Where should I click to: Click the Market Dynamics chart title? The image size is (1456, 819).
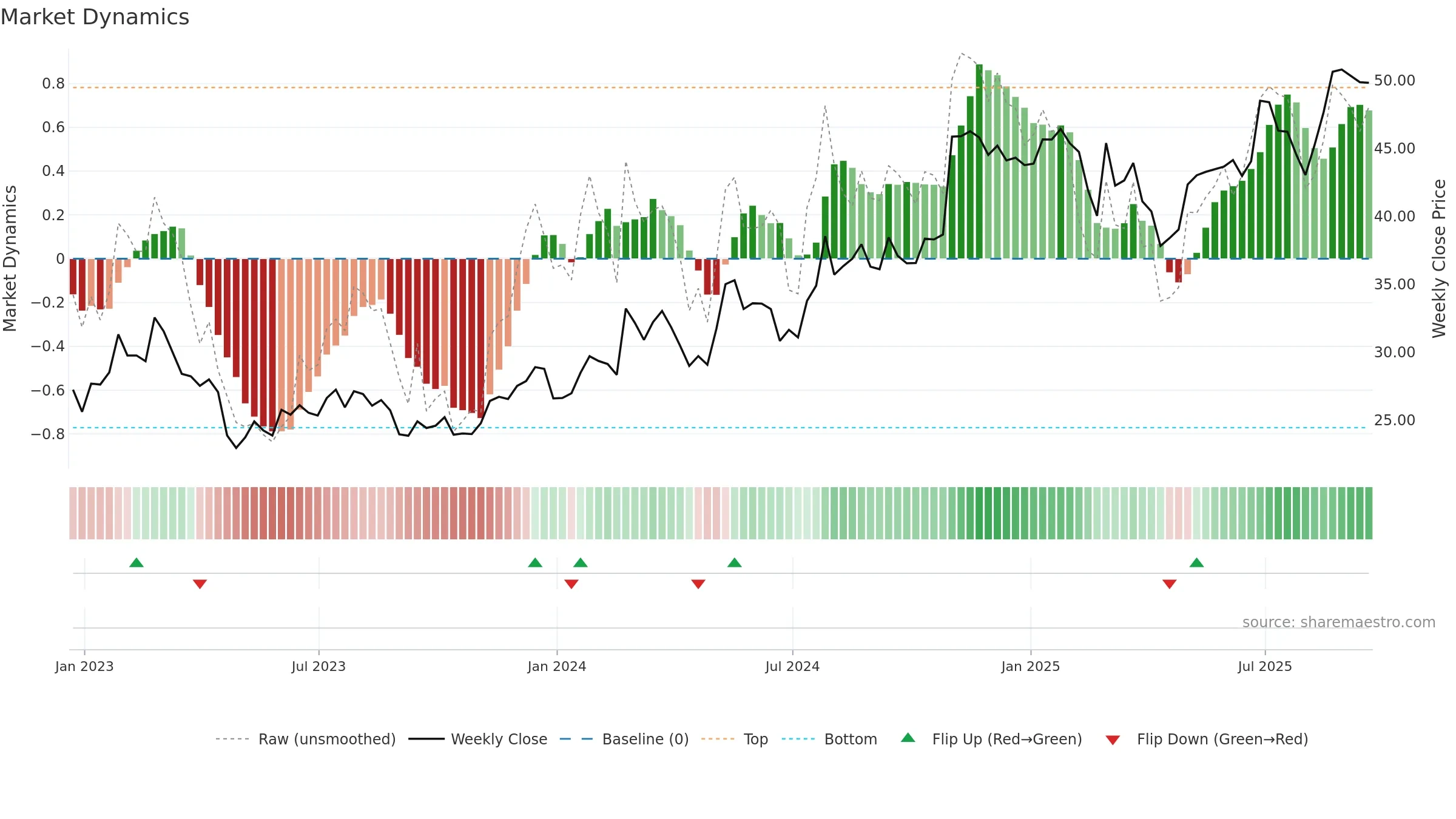click(95, 17)
